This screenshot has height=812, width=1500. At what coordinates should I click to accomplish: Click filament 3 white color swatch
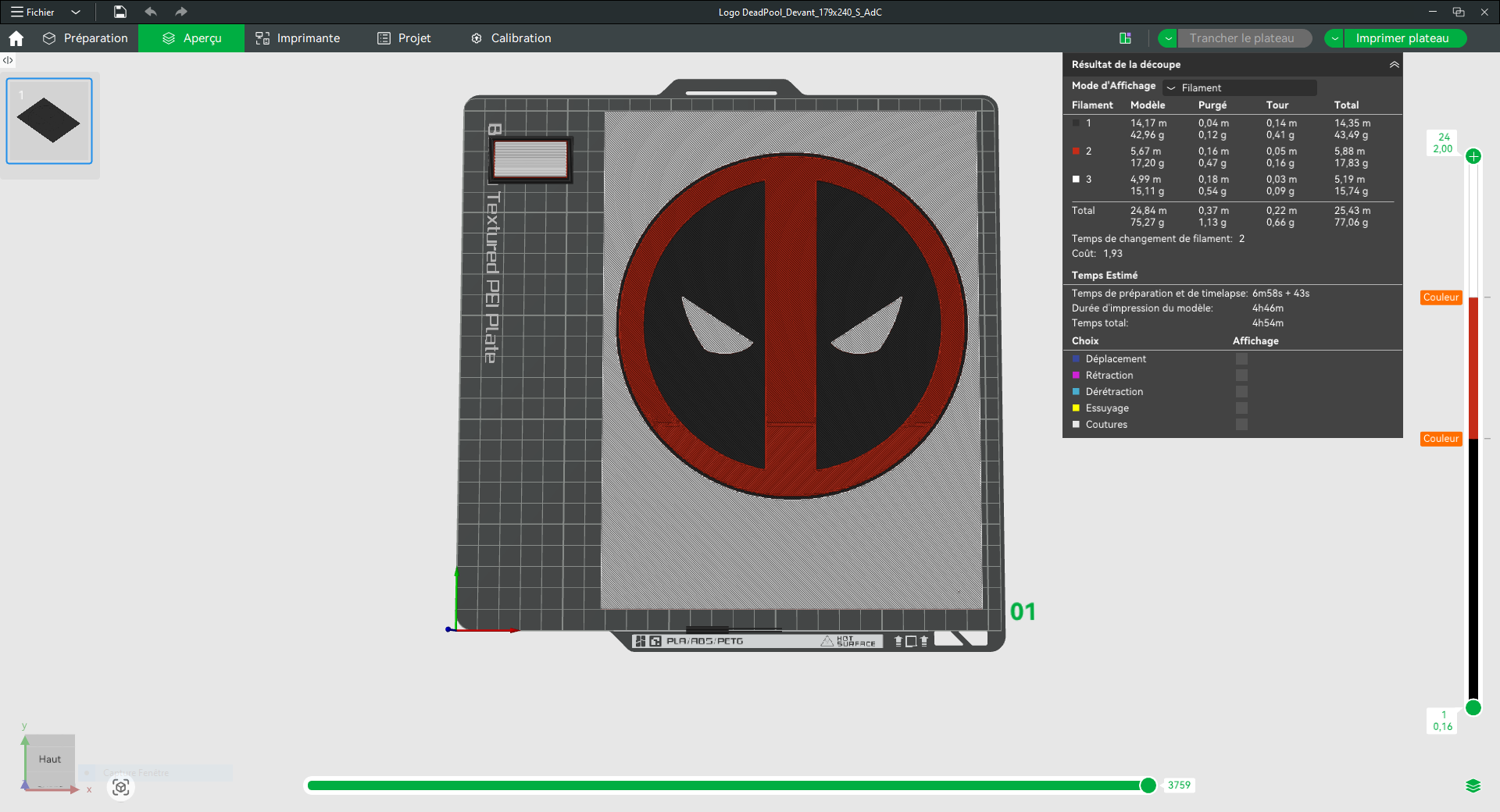pyautogui.click(x=1076, y=179)
